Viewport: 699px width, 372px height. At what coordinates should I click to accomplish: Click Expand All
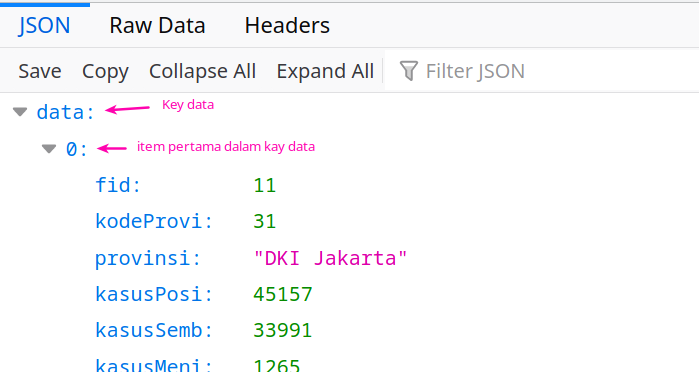coord(325,71)
